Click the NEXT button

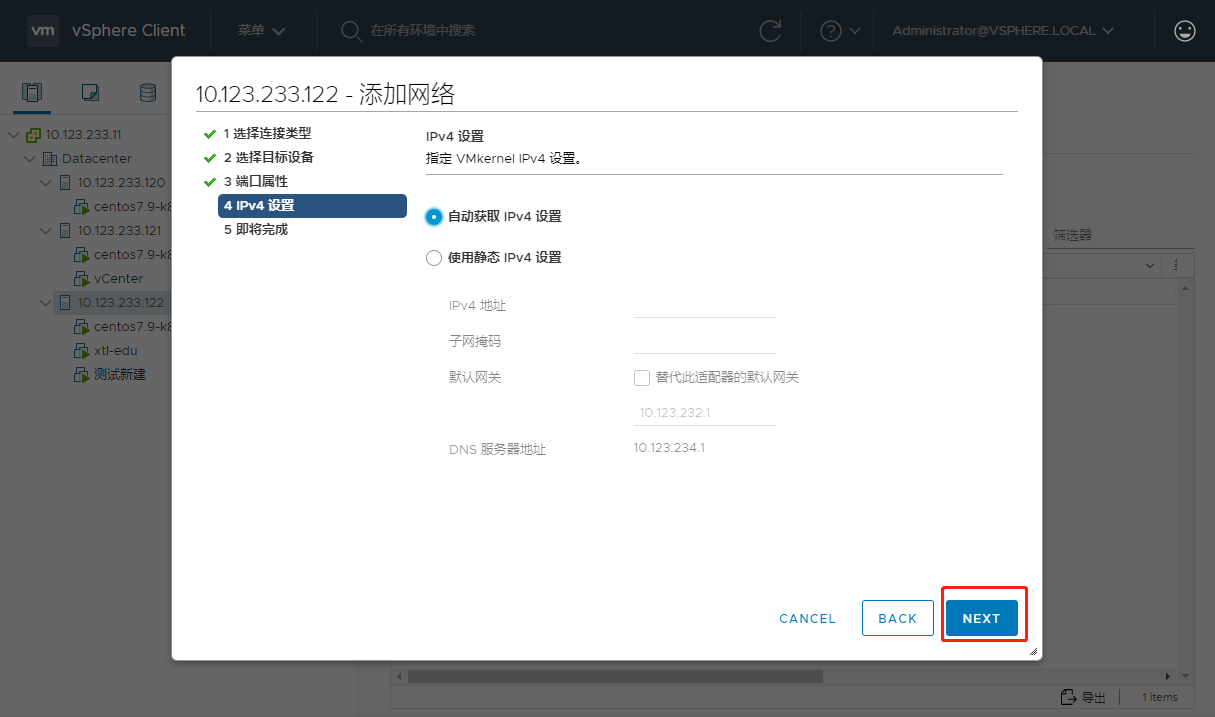point(982,618)
